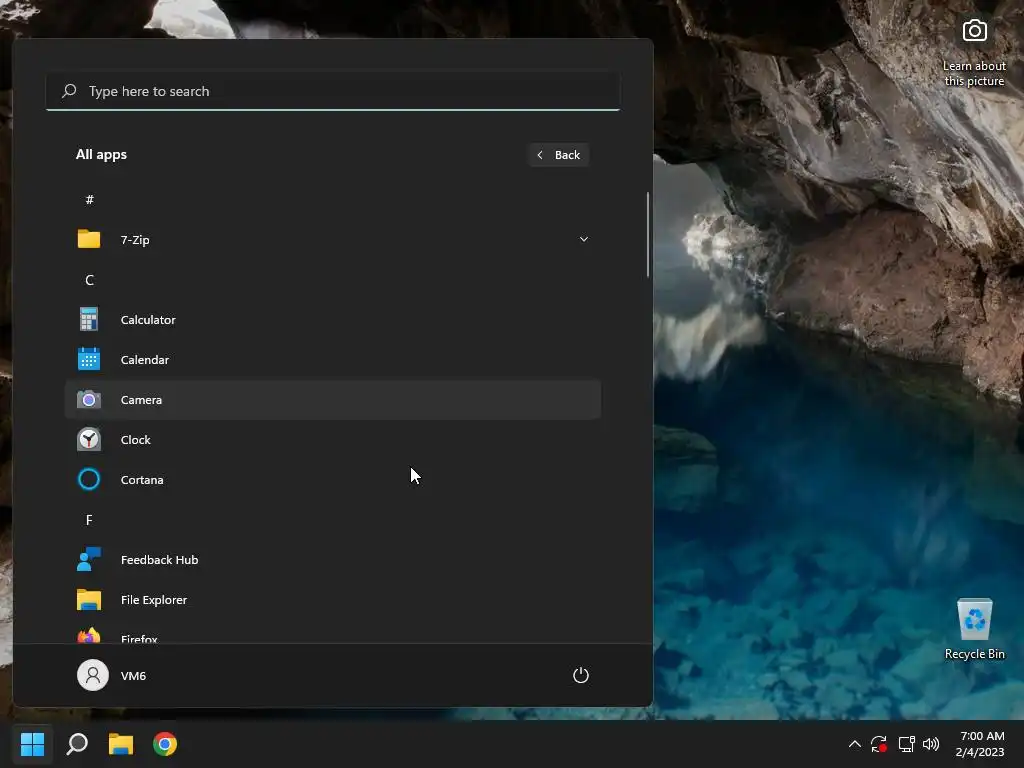Launch Calculator from the app list
The width and height of the screenshot is (1024, 768).
click(x=332, y=319)
